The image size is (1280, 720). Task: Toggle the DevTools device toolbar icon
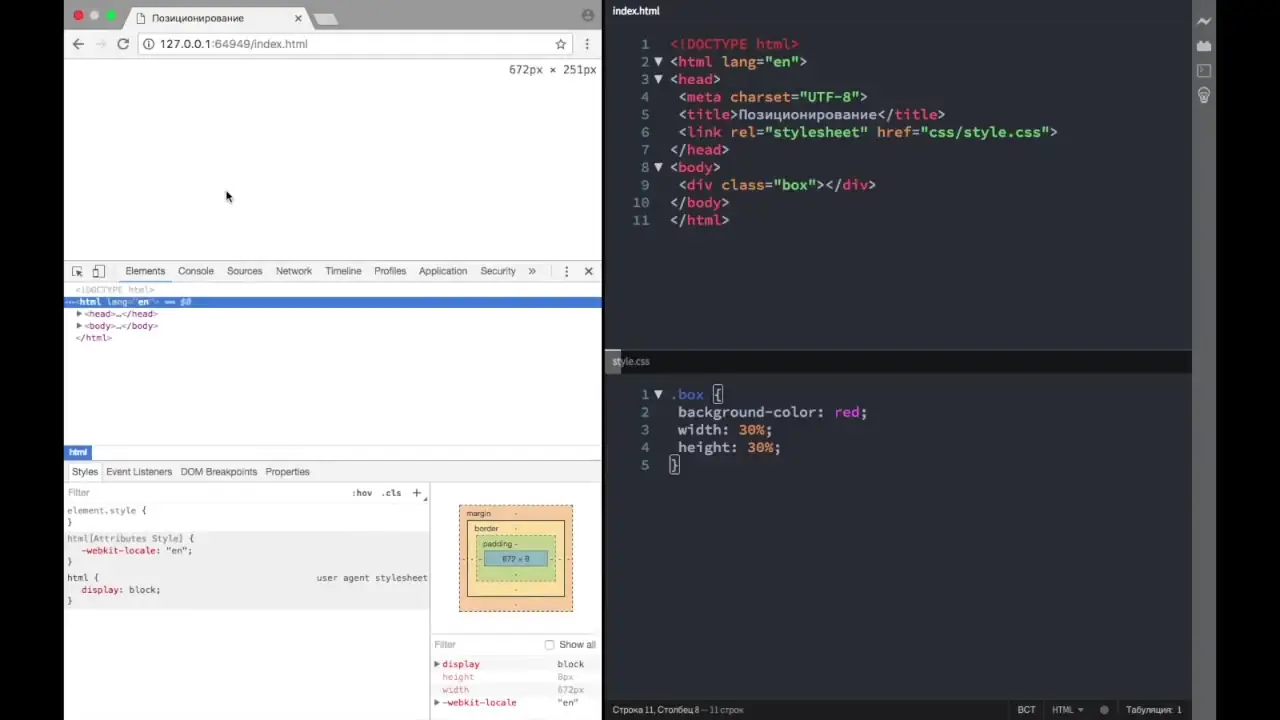98,271
